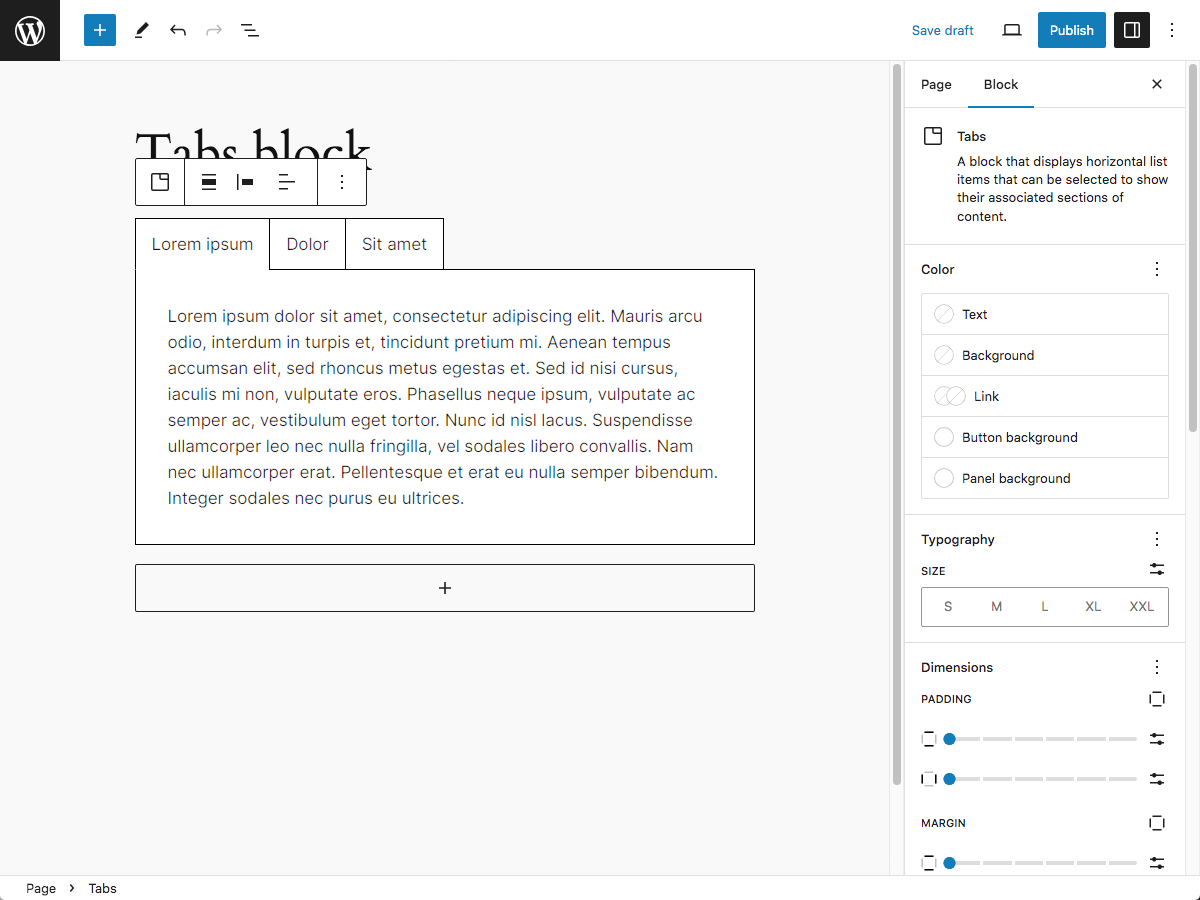Select font size XL
This screenshot has width=1200, height=900.
coord(1093,606)
